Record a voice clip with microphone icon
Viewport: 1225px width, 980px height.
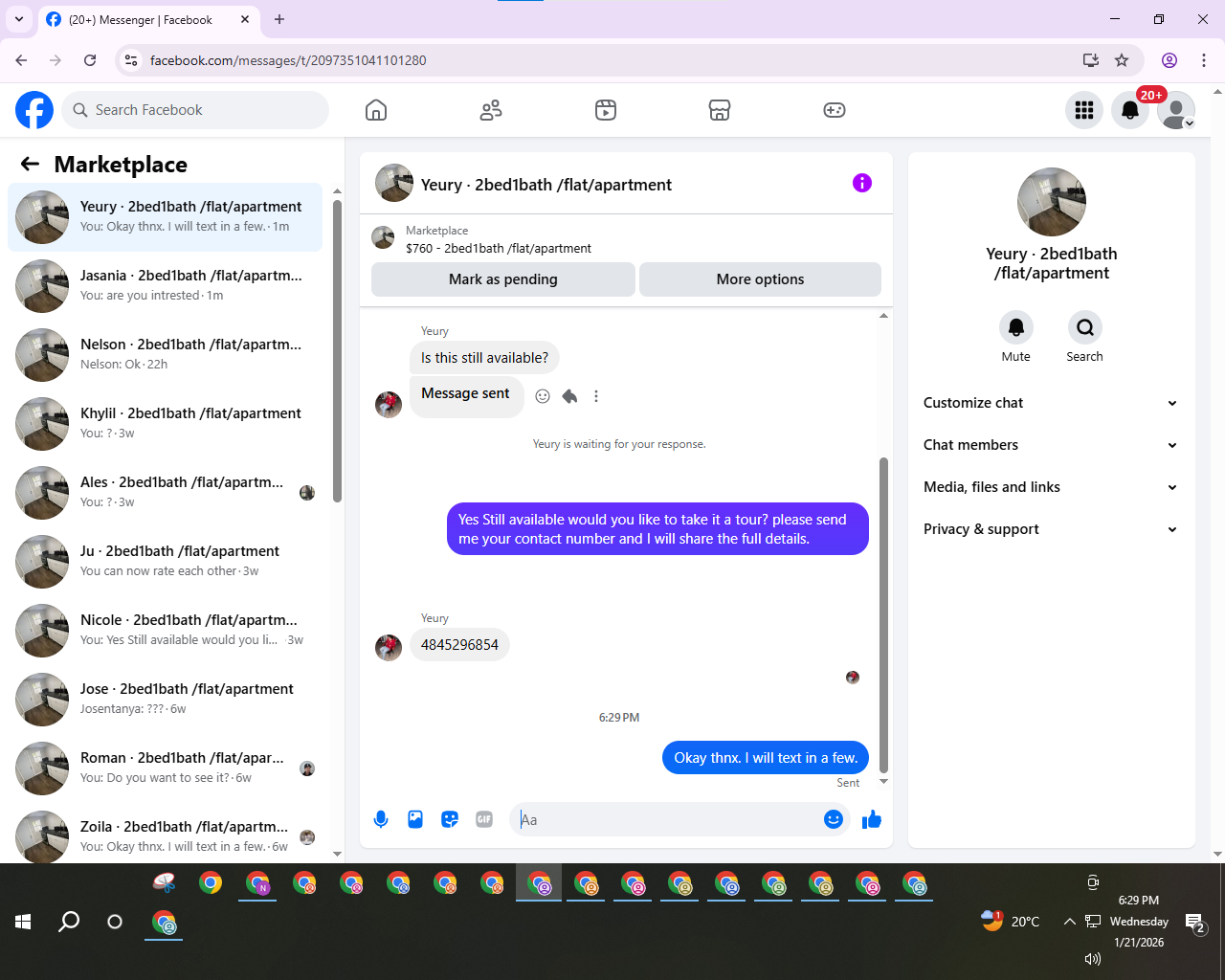[381, 819]
